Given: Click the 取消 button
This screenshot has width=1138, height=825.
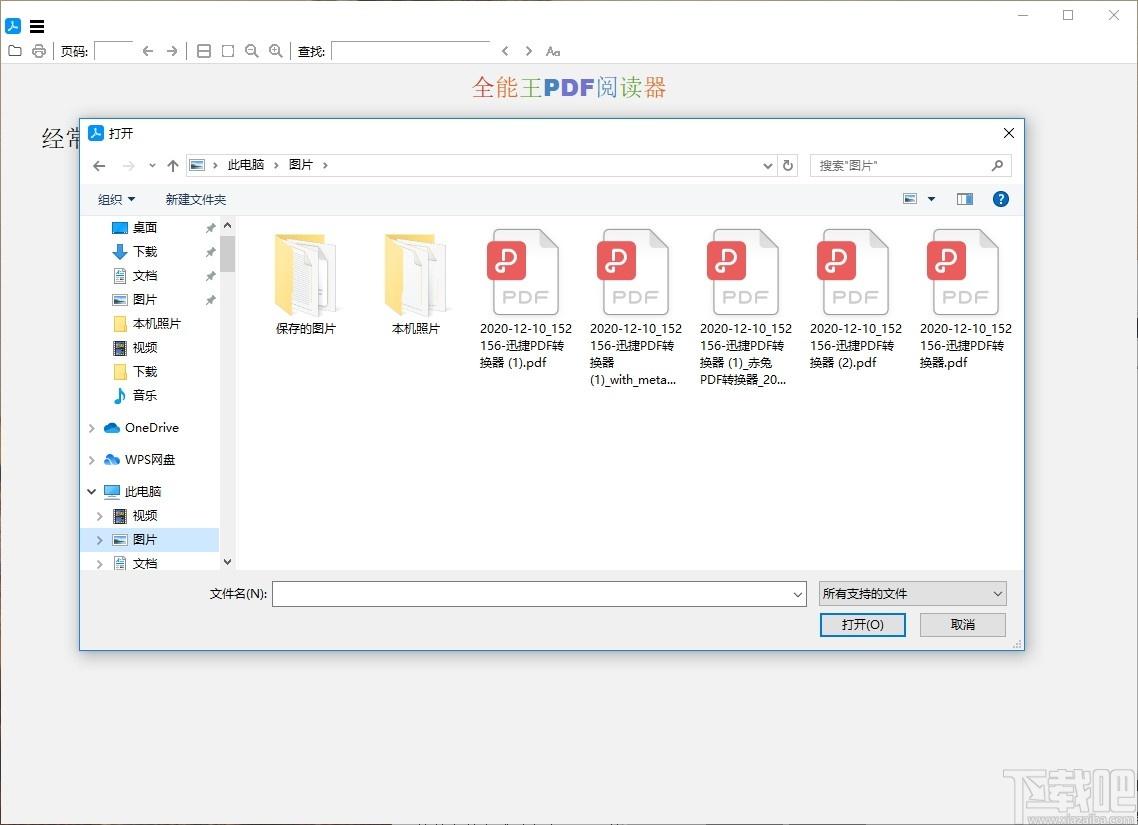Looking at the screenshot, I should pos(962,625).
